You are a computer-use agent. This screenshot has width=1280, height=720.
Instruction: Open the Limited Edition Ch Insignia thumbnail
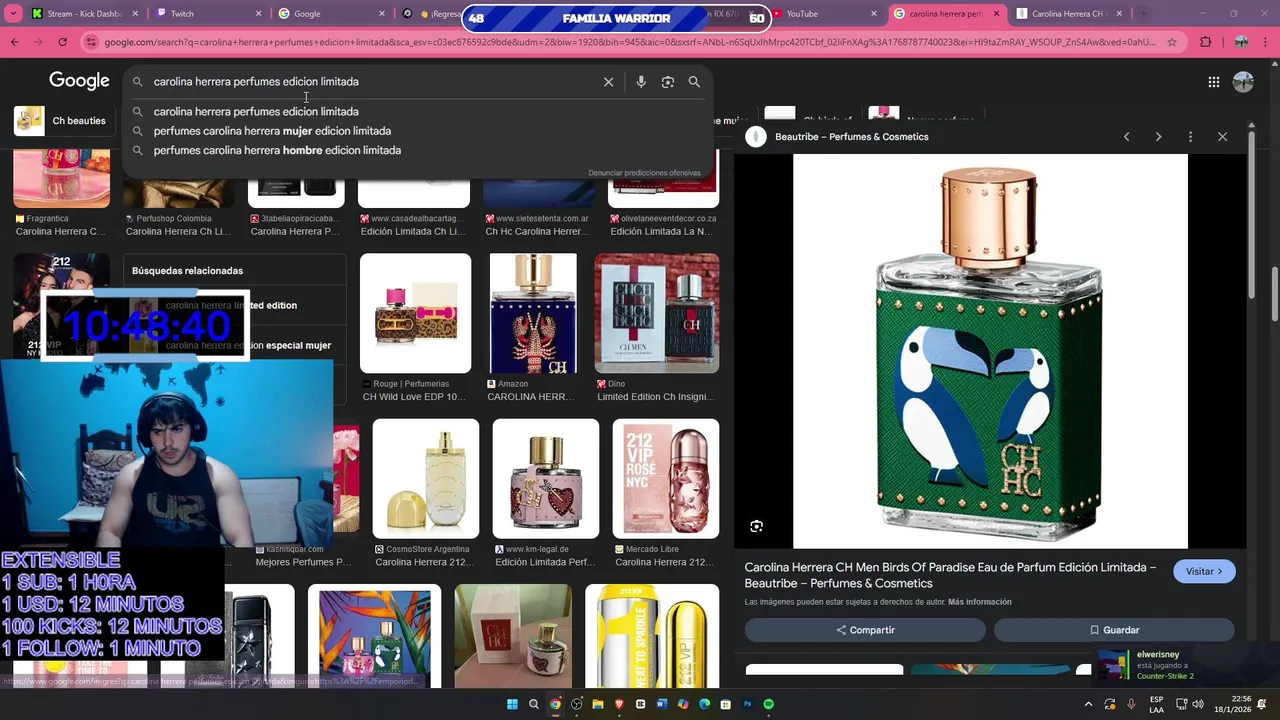click(657, 313)
